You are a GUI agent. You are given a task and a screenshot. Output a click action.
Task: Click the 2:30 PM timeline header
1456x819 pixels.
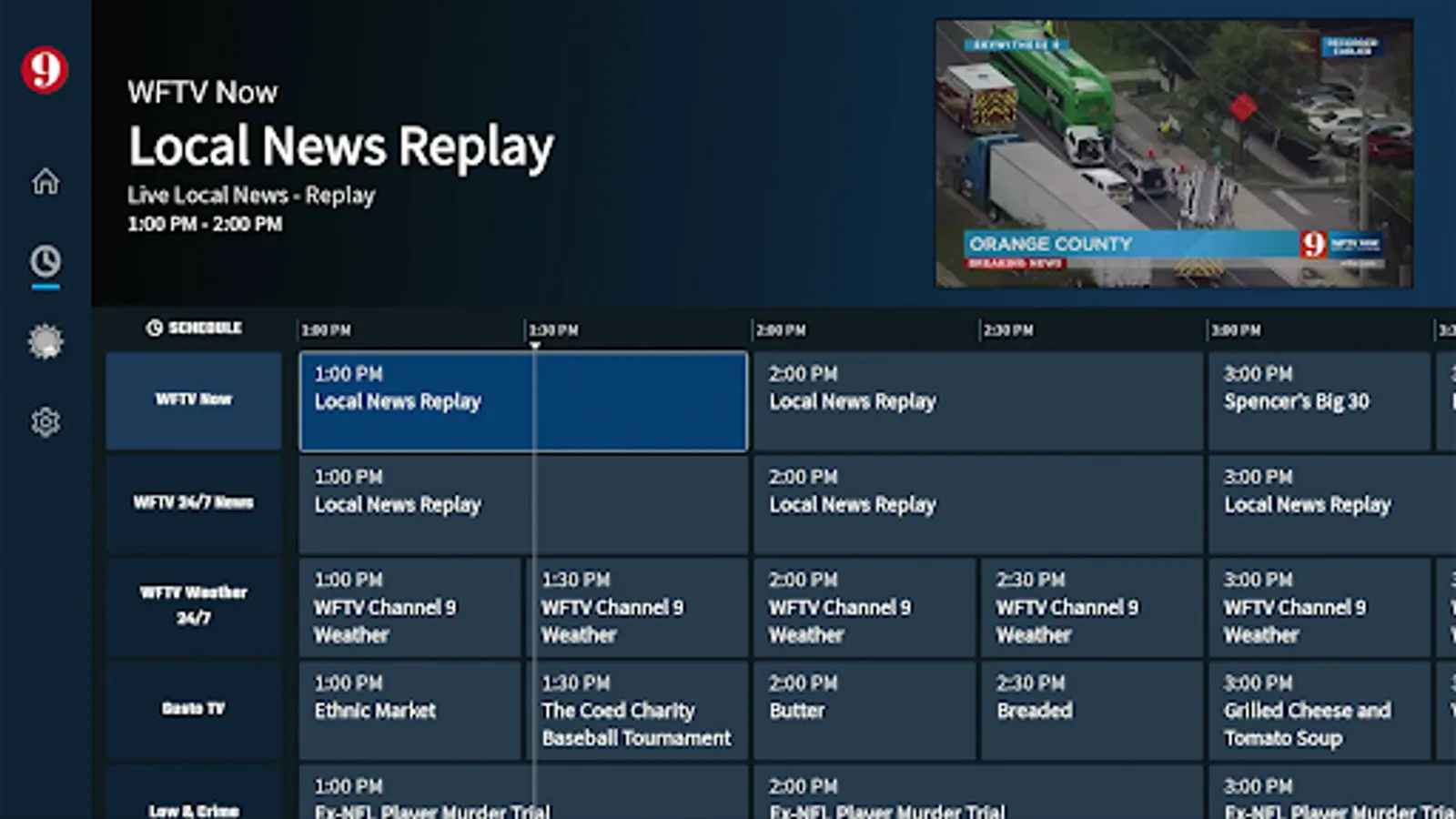point(1009,330)
